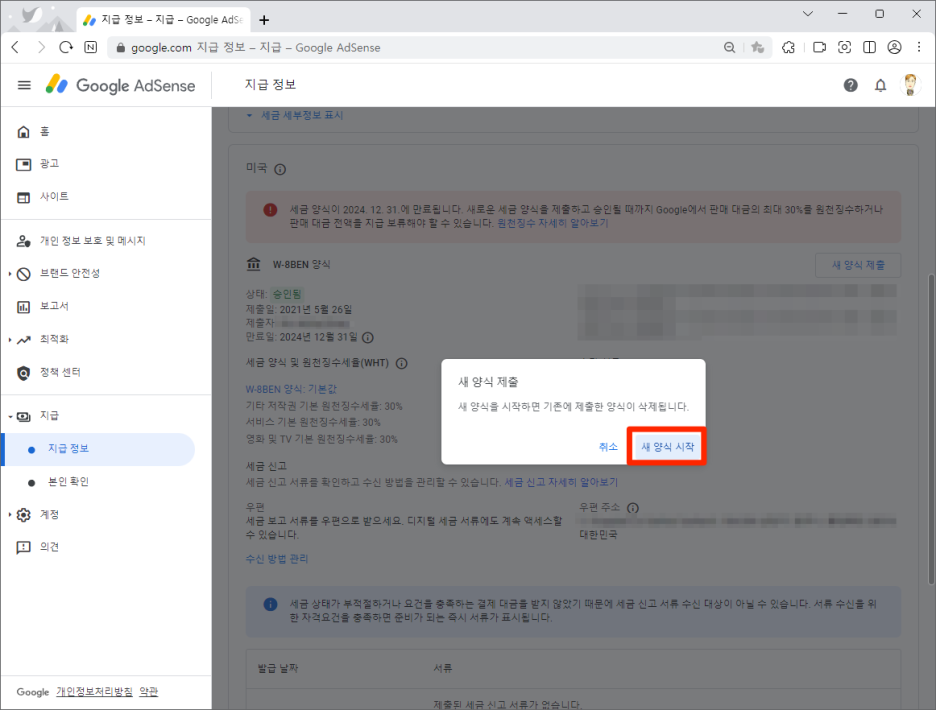936x710 pixels.
Task: Open the notifications bell
Action: pyautogui.click(x=880, y=85)
